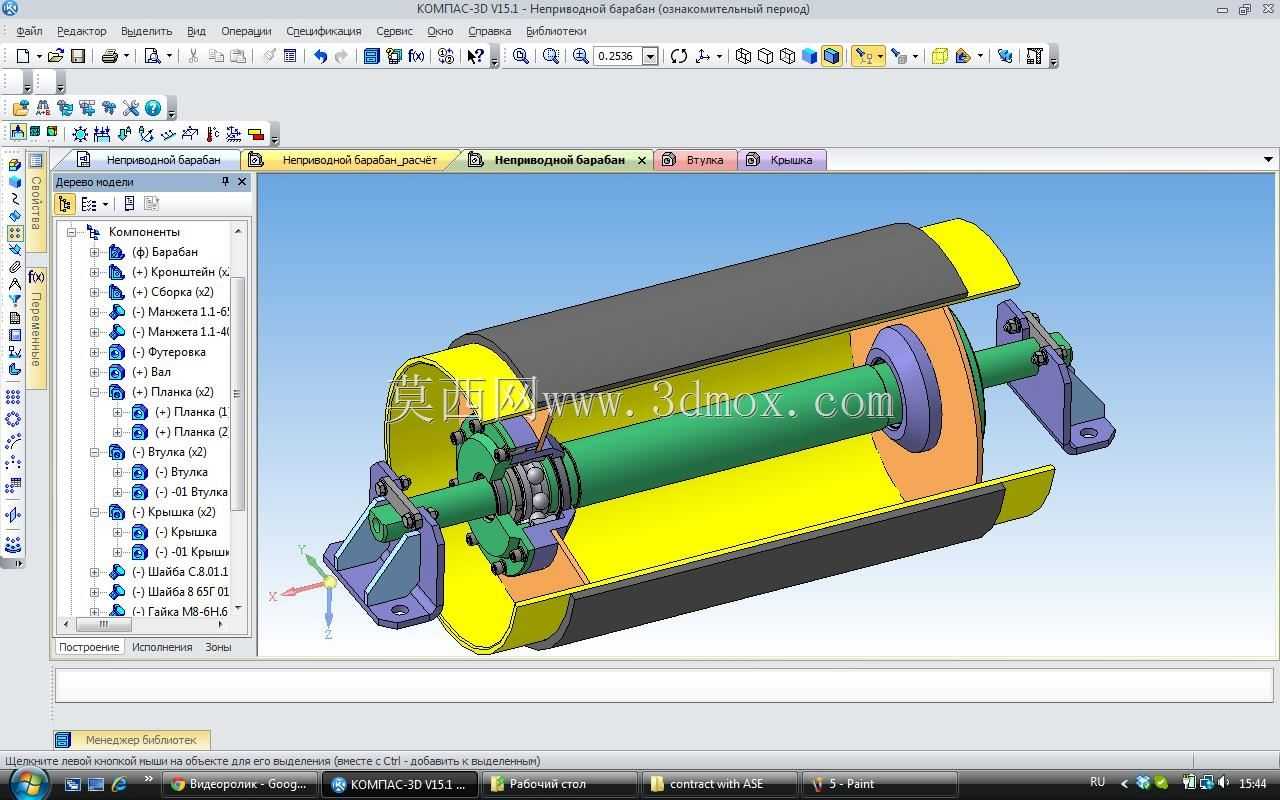Click the zoom scale value field
The image size is (1280, 800).
(617, 56)
